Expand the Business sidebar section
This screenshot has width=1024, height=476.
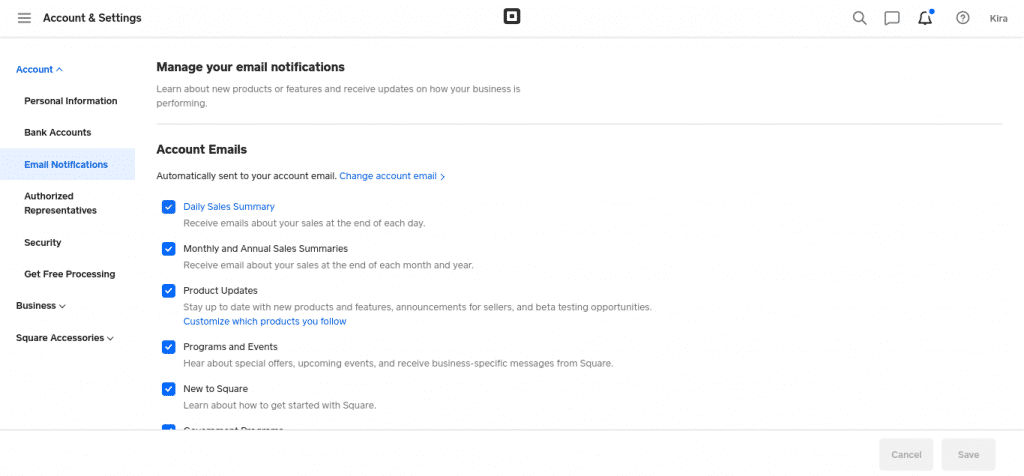pyautogui.click(x=41, y=306)
